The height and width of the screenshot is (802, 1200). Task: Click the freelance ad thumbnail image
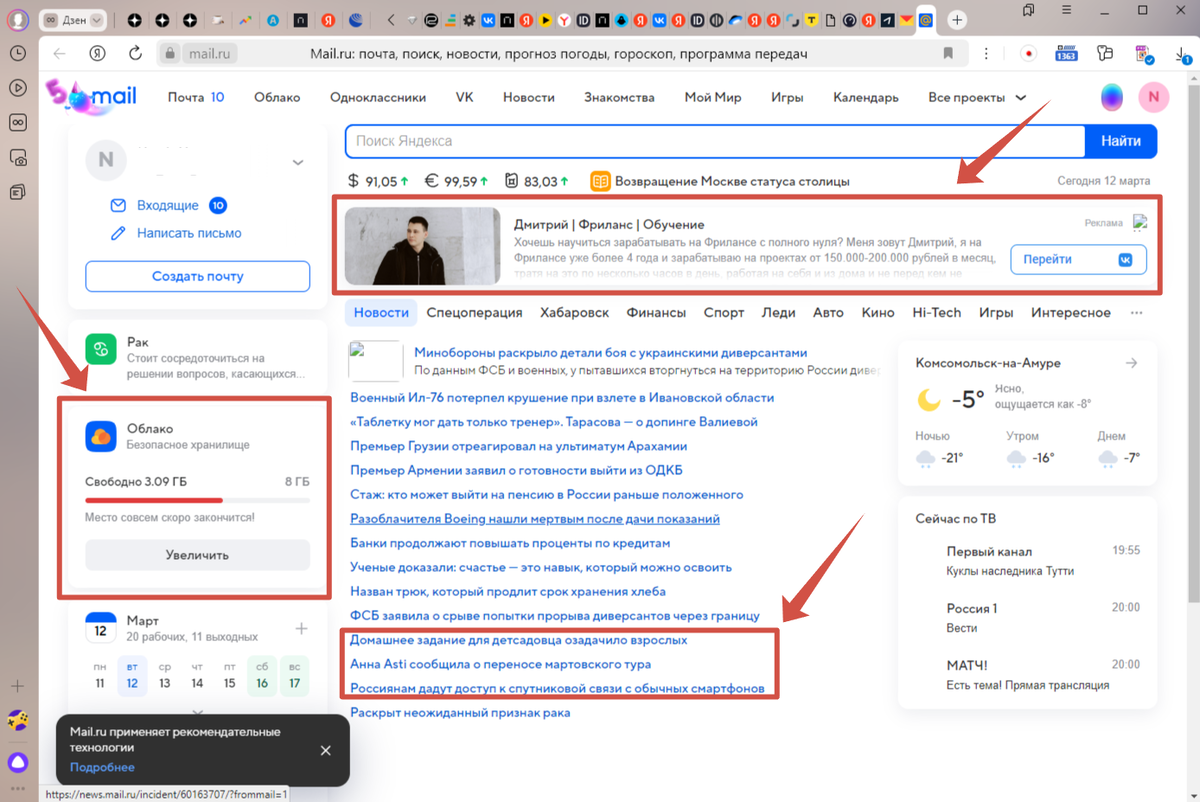(422, 246)
